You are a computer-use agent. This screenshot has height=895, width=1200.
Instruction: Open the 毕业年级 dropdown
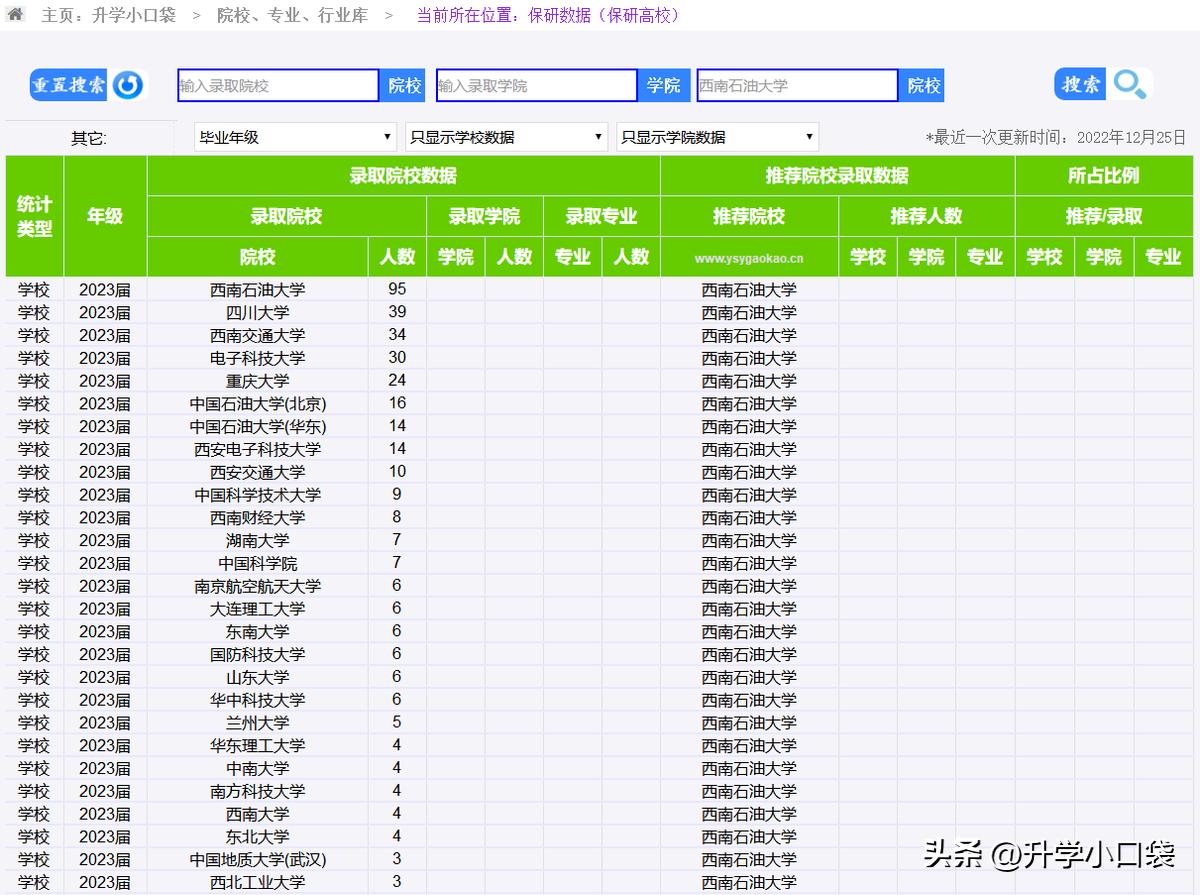click(x=294, y=136)
